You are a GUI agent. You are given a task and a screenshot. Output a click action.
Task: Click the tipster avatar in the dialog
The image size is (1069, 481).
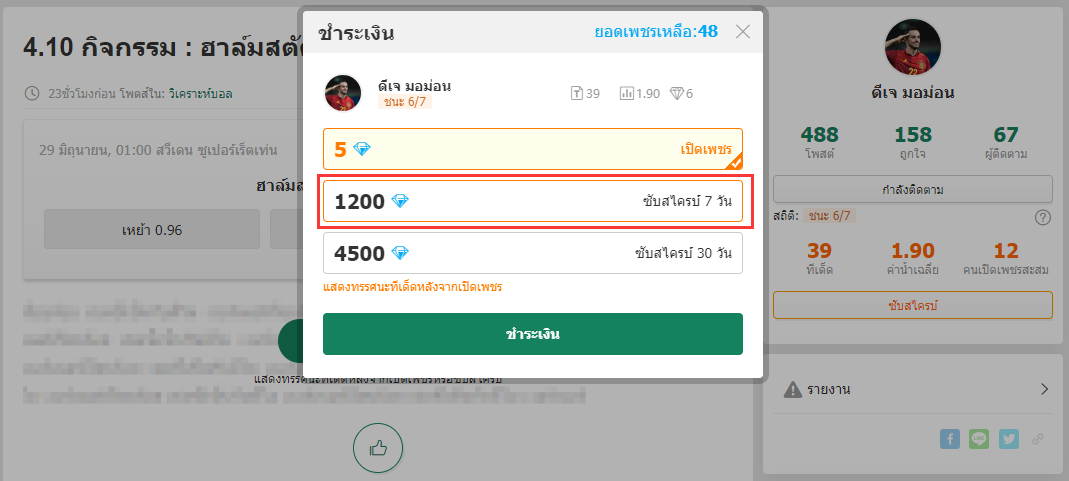pyautogui.click(x=342, y=93)
